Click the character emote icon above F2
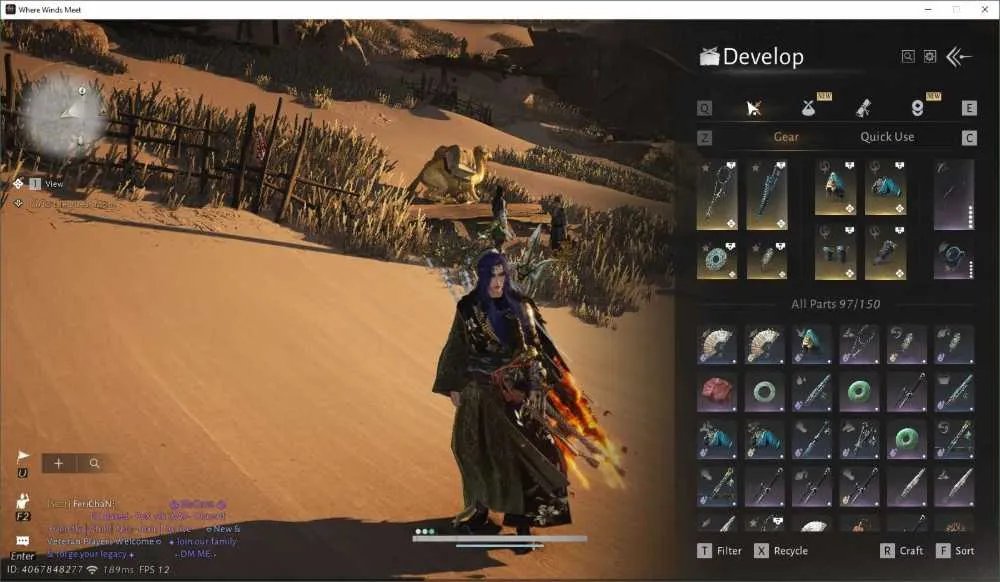This screenshot has width=1000, height=582. (23, 500)
